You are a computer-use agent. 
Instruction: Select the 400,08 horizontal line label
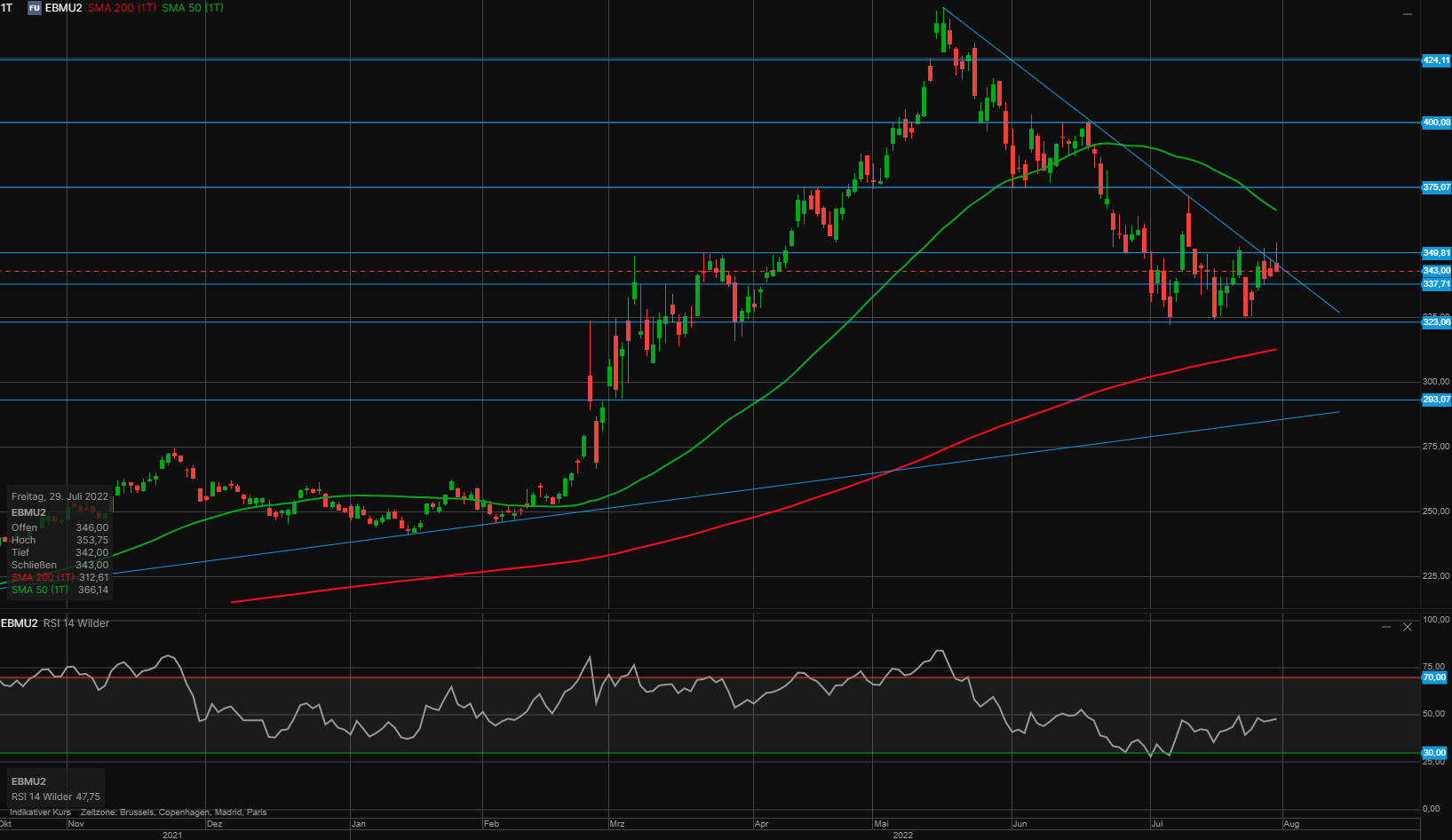point(1435,123)
